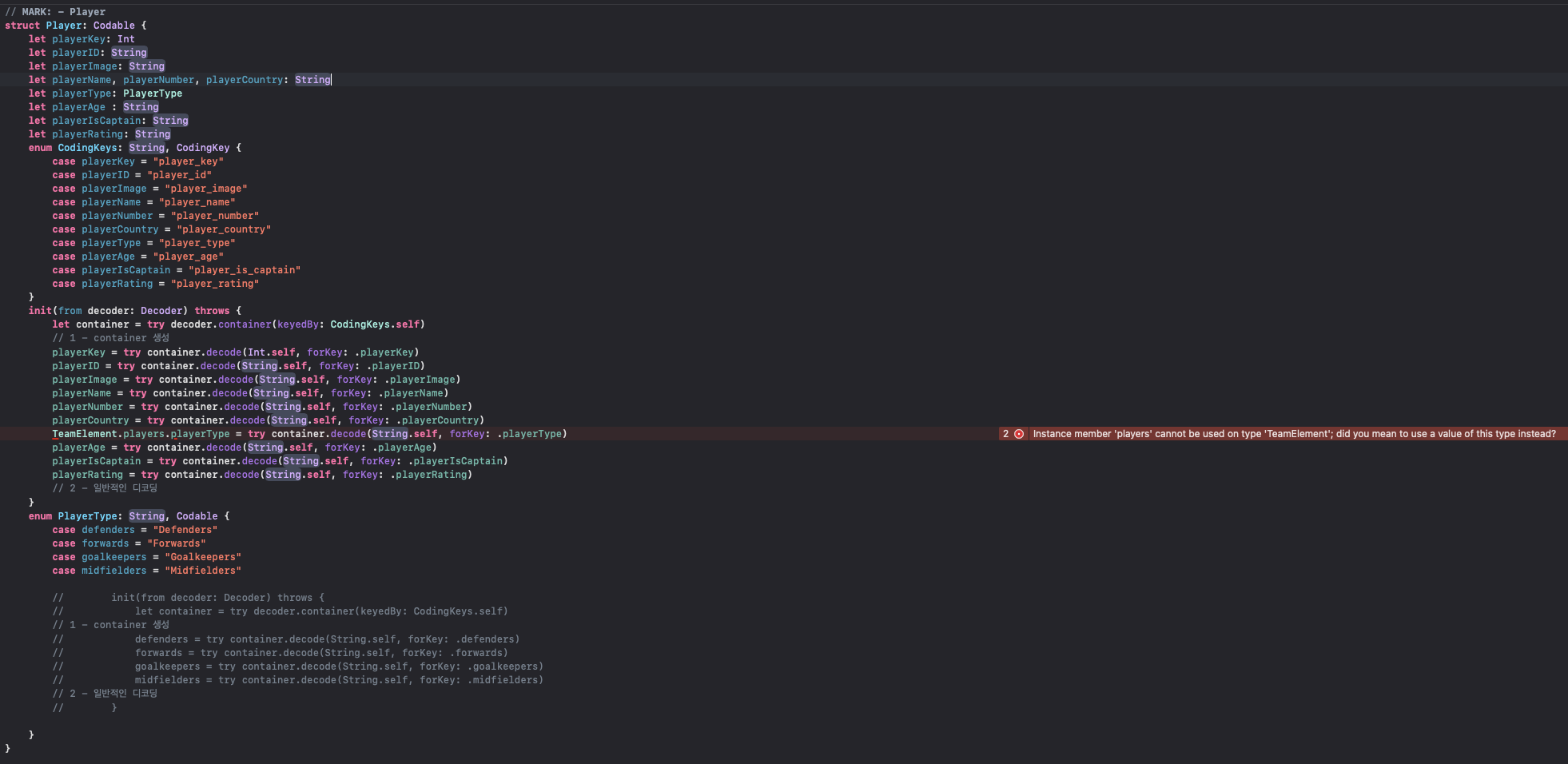Click the "player_age" string literal
Screen dimensions: 1568x764
coord(189,257)
